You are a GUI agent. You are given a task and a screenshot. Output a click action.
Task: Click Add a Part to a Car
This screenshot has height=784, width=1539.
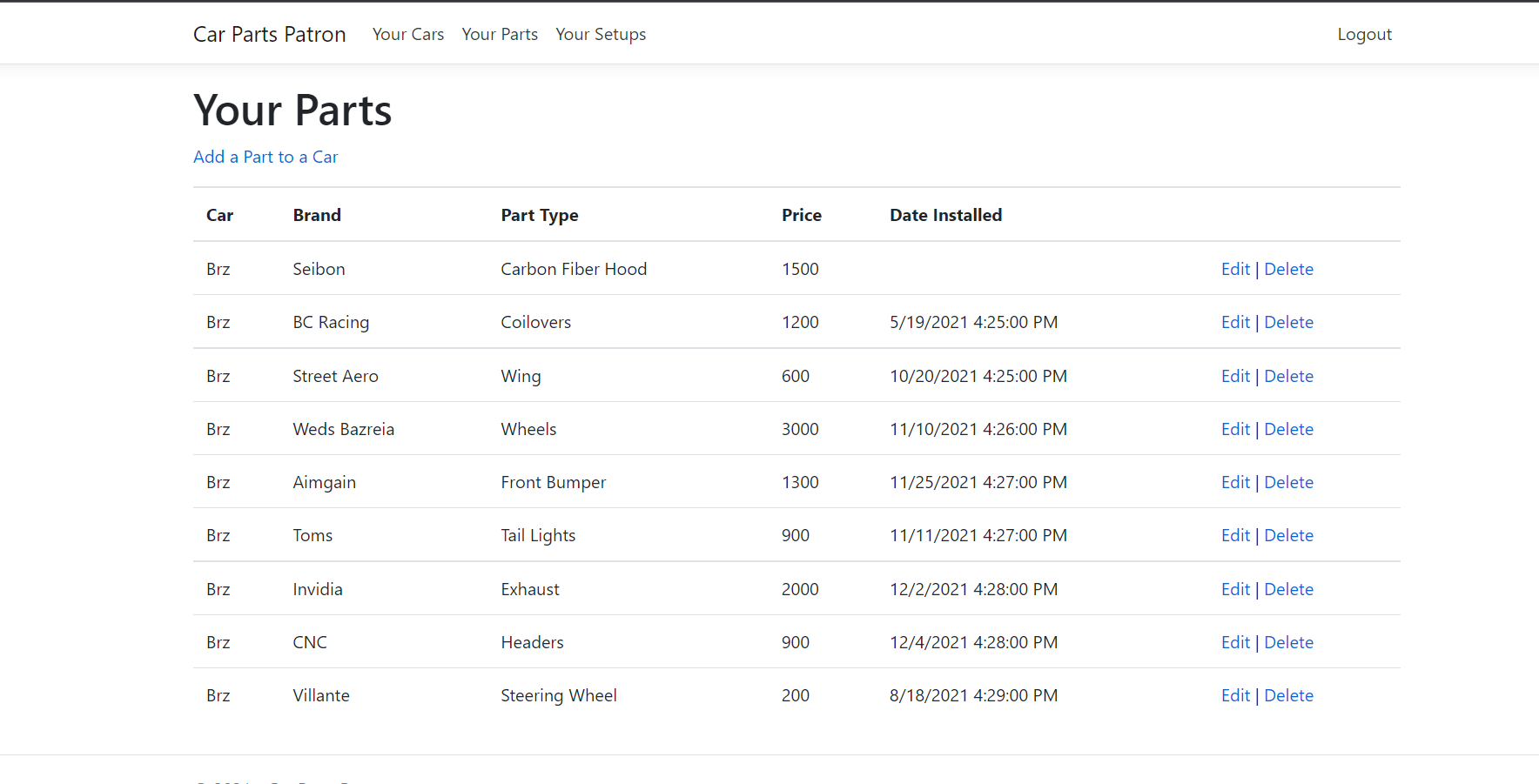click(265, 157)
